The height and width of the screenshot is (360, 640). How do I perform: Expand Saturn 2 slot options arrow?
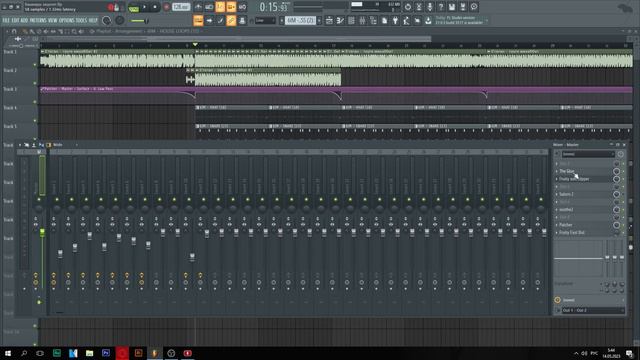click(556, 194)
